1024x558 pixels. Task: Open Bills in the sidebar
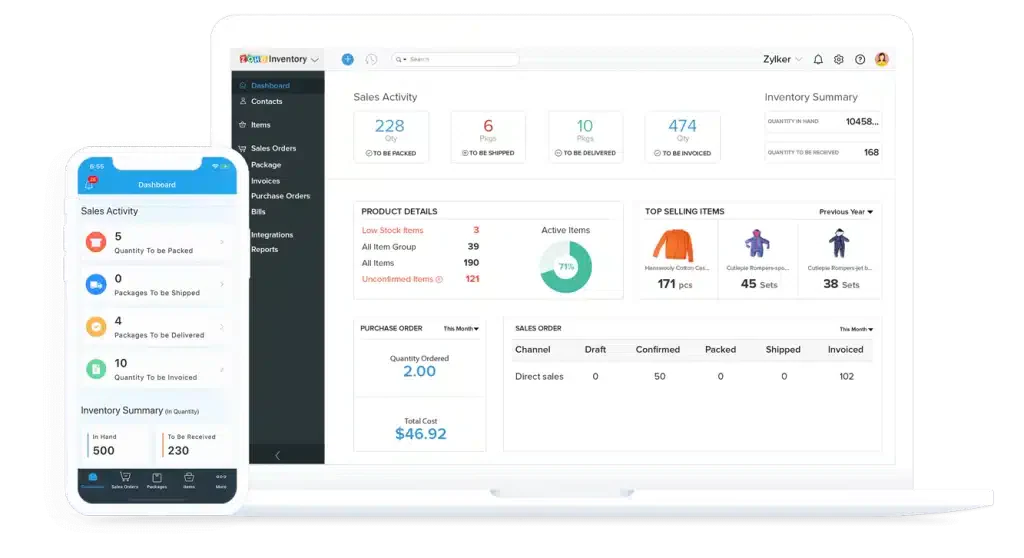click(x=258, y=212)
